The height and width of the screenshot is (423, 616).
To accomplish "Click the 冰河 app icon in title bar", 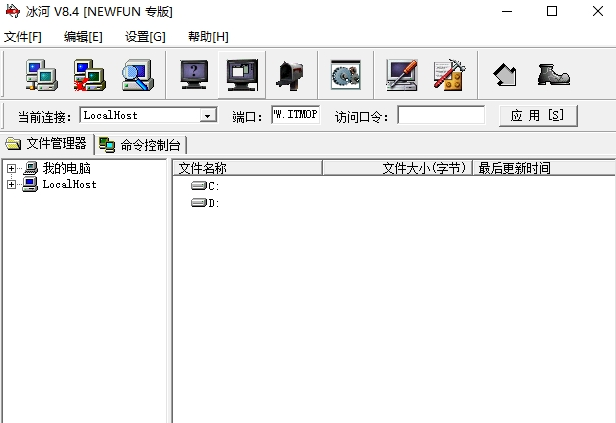I will [13, 11].
